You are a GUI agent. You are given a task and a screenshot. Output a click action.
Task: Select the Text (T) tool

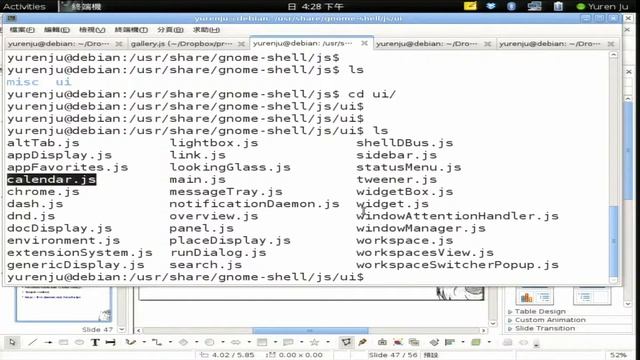pos(95,342)
